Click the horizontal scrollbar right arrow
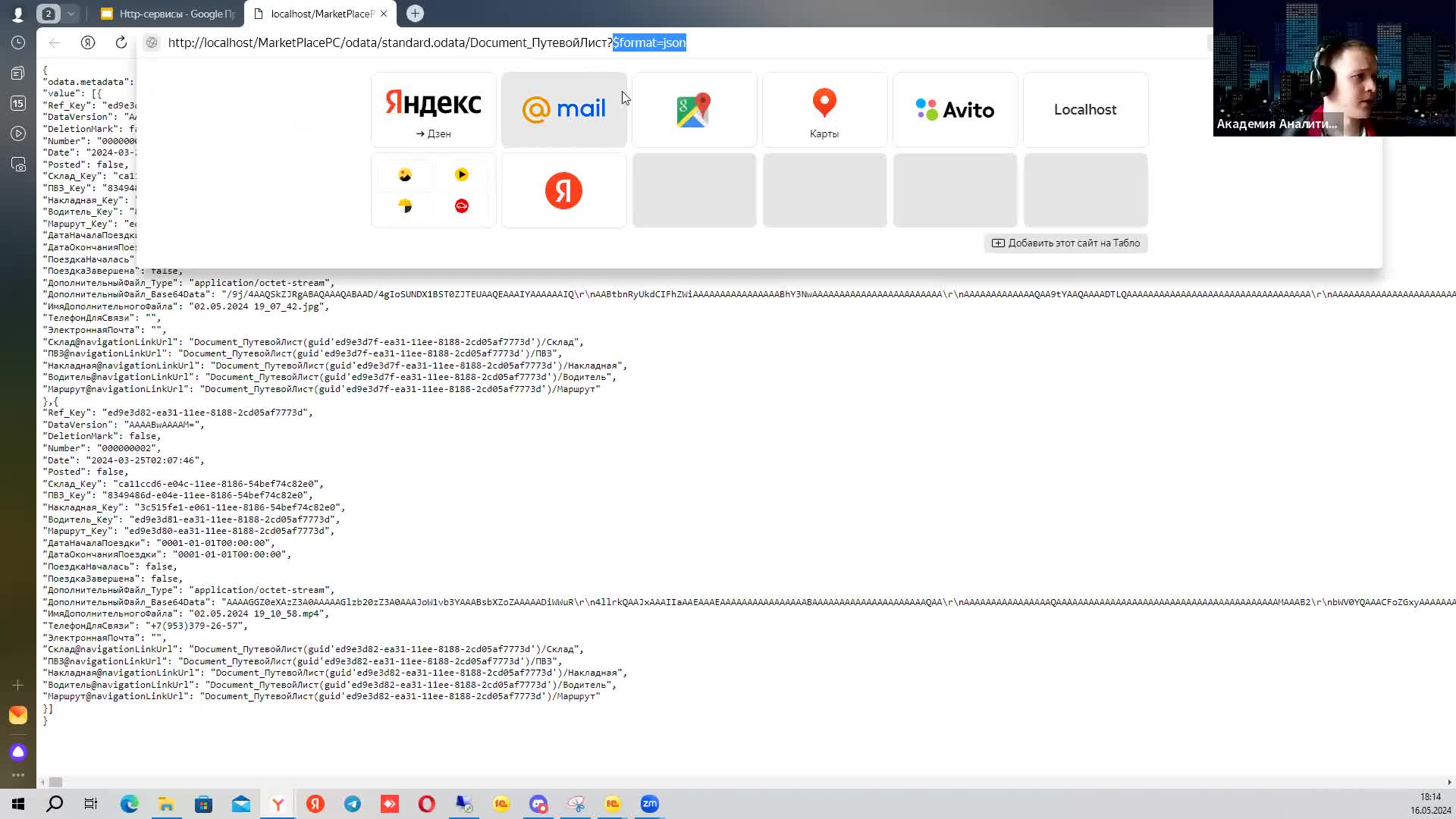The height and width of the screenshot is (819, 1456). click(x=1449, y=782)
